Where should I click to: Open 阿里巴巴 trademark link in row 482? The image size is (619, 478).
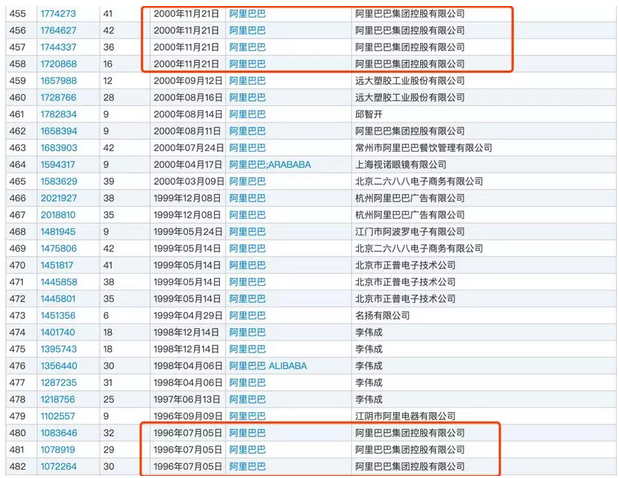pos(248,467)
